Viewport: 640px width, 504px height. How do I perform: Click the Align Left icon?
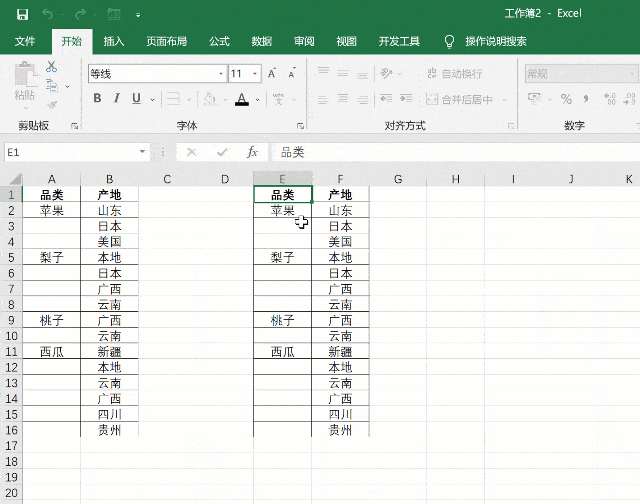323,99
